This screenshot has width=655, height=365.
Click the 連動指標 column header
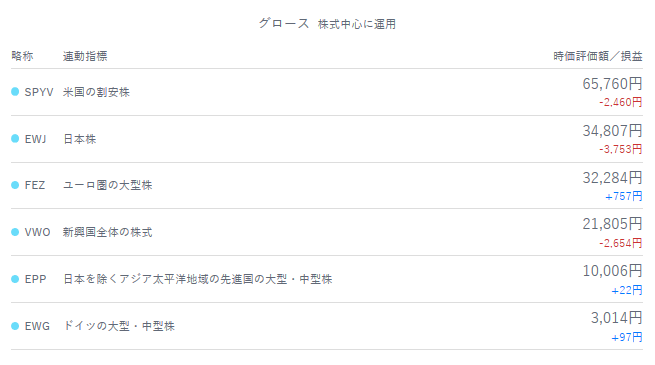point(85,56)
